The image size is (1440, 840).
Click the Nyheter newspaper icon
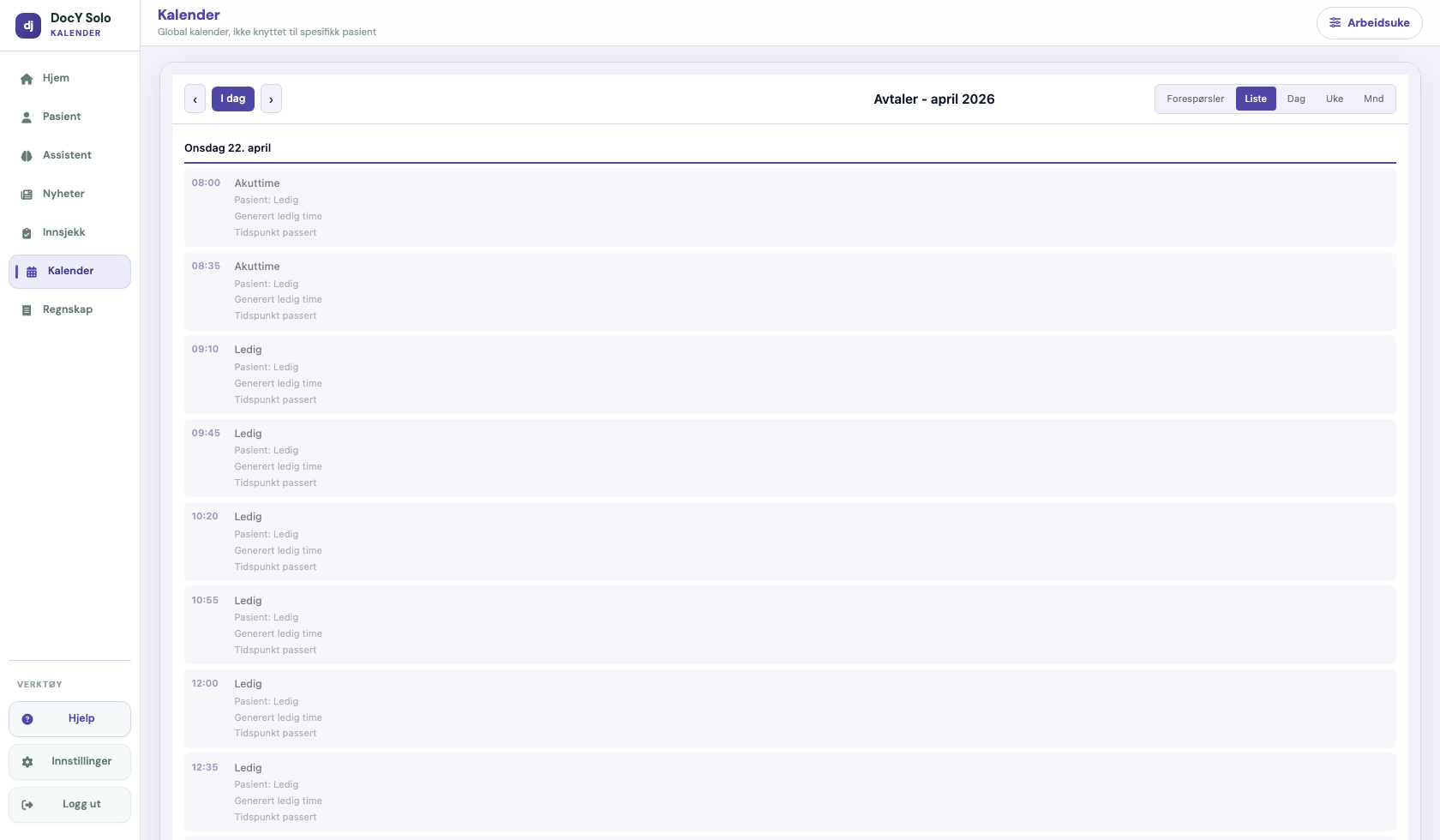[x=27, y=195]
